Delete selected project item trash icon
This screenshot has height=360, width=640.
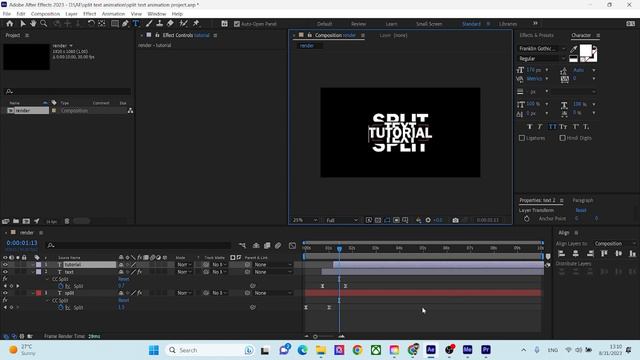(x=67, y=221)
